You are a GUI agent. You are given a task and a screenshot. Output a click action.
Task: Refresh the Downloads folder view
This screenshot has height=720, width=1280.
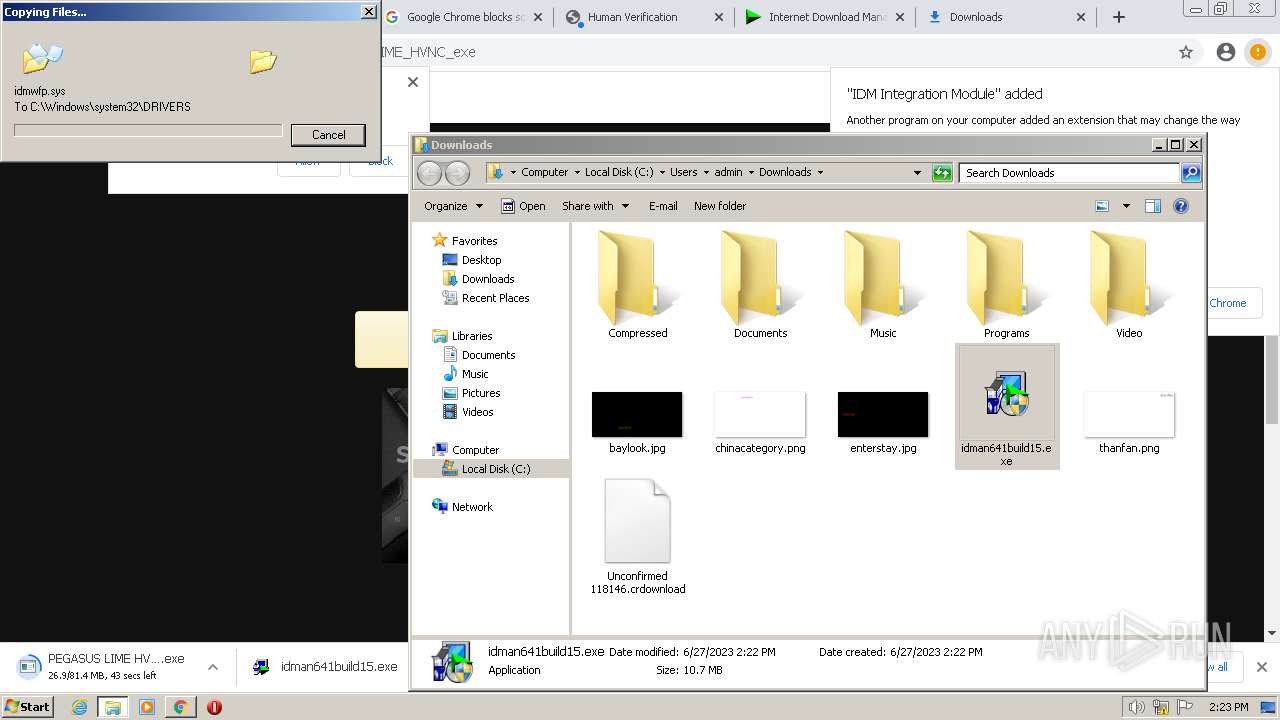click(x=942, y=173)
